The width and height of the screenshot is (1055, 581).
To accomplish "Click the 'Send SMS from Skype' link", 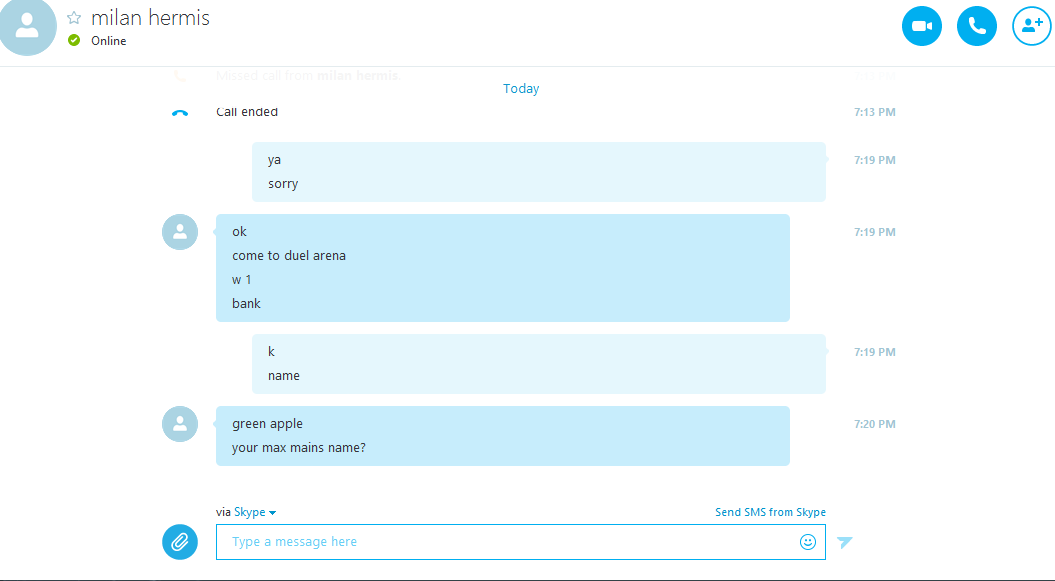I will (770, 512).
